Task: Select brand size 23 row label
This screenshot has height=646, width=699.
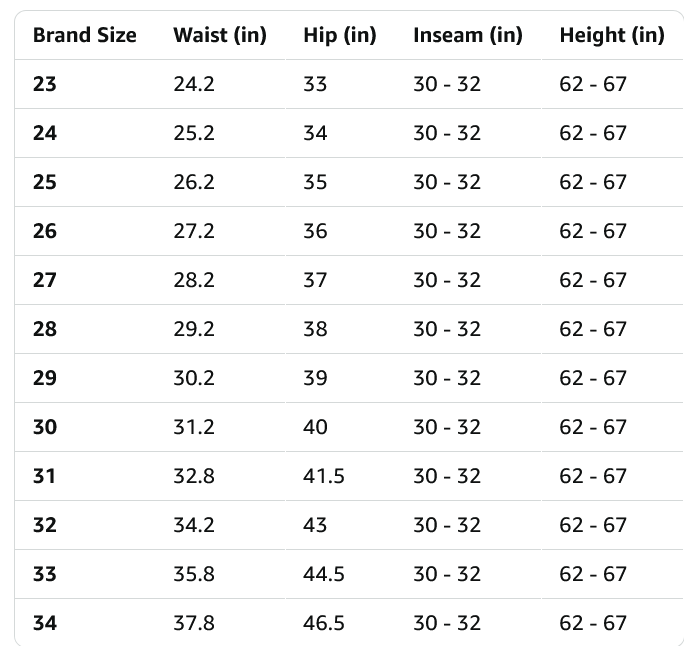Action: (45, 84)
